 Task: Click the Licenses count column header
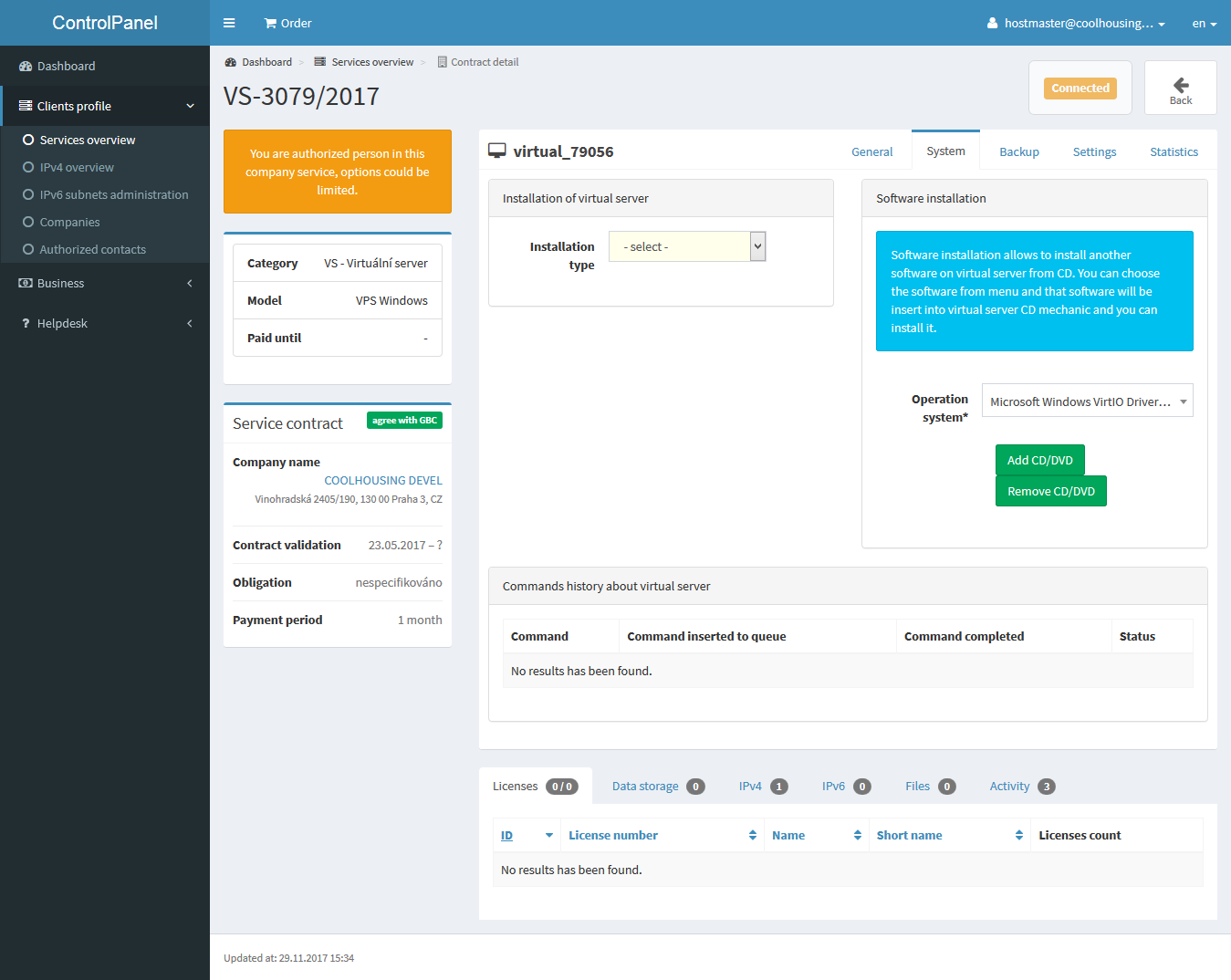(1080, 835)
